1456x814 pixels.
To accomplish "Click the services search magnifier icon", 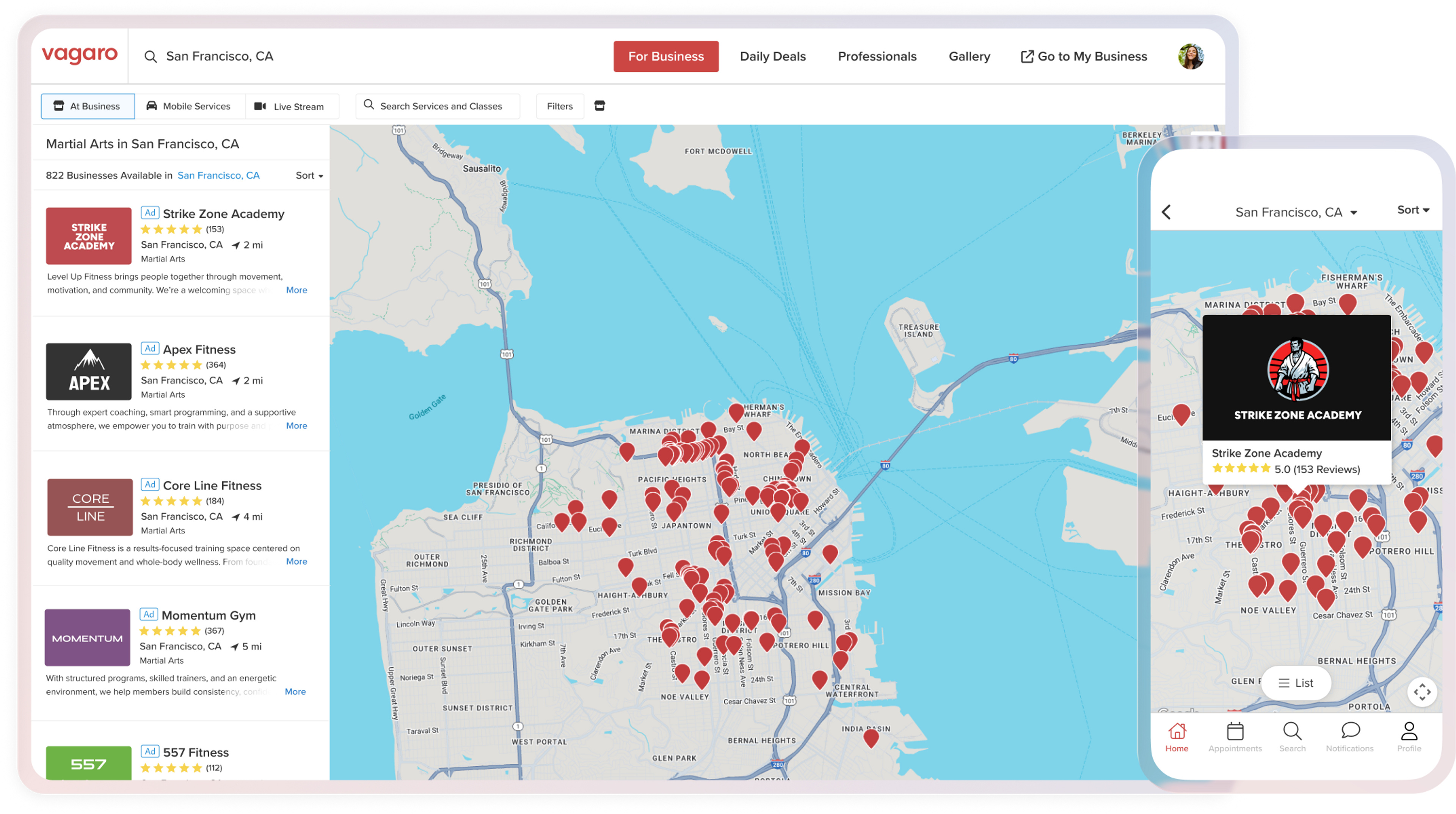I will coord(369,105).
